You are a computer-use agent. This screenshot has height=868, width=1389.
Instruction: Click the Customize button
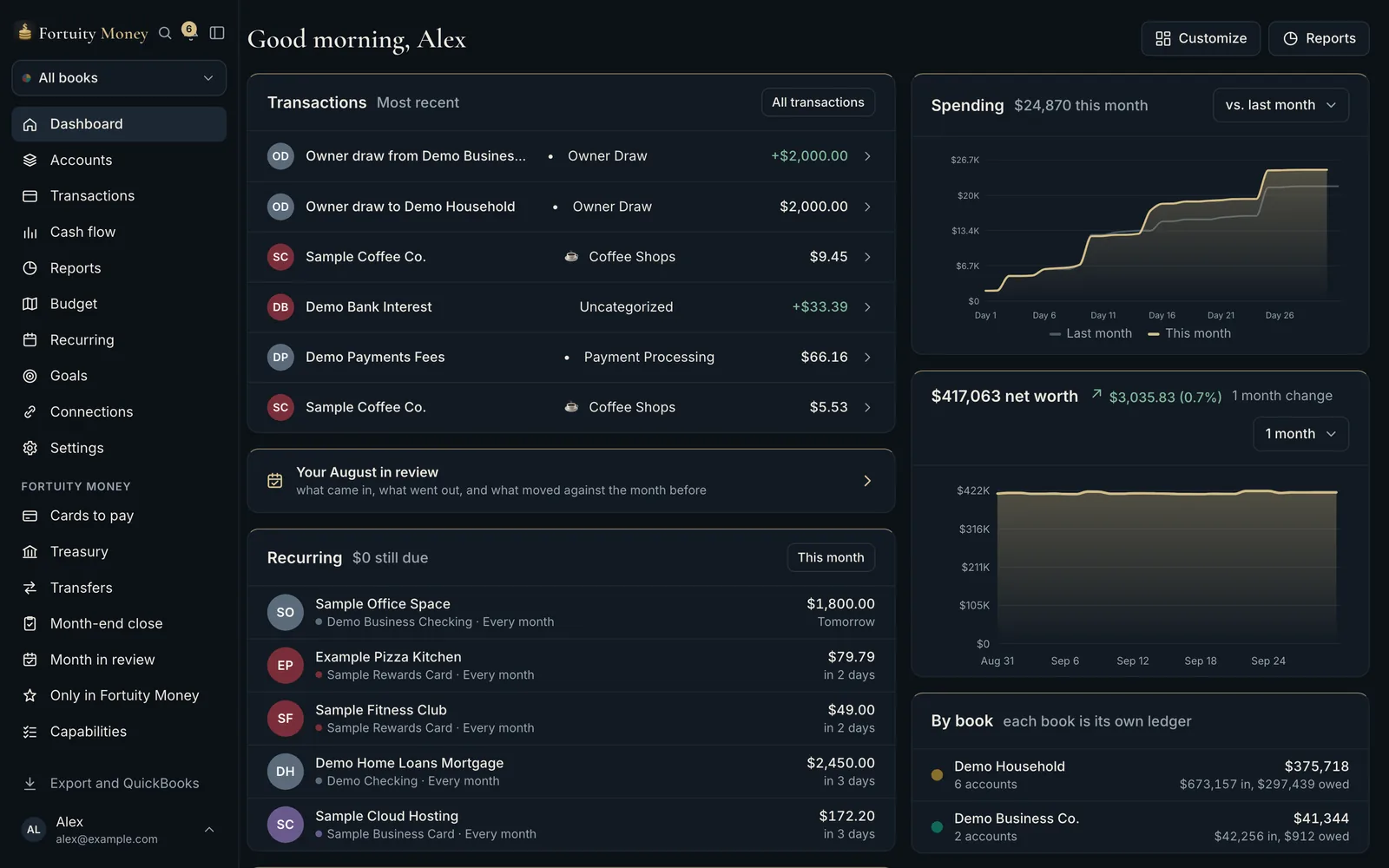tap(1201, 38)
